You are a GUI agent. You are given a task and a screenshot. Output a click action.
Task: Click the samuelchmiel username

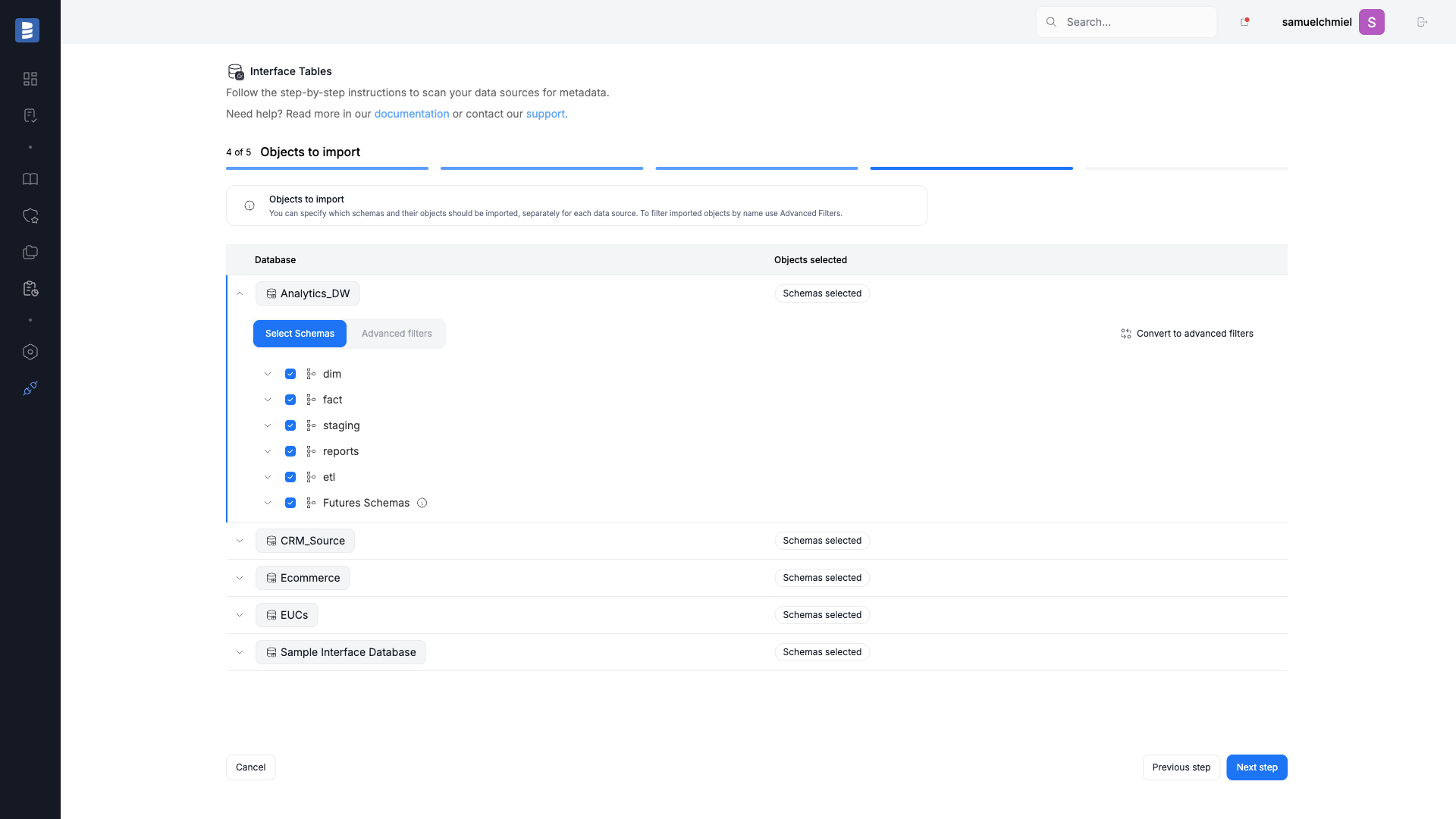[1316, 22]
